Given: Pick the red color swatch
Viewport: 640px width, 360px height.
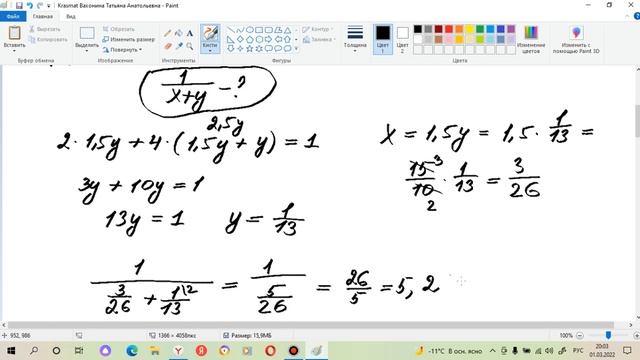Looking at the screenshot, I should pos(449,29).
